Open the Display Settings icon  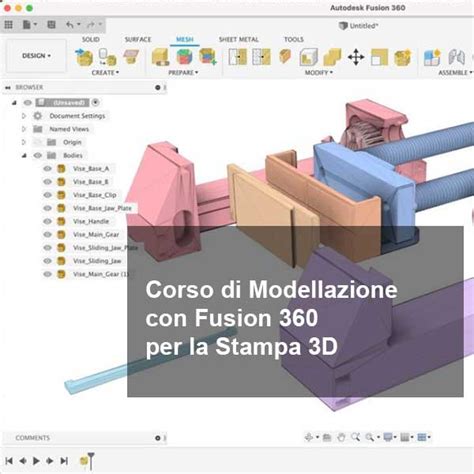[388, 437]
